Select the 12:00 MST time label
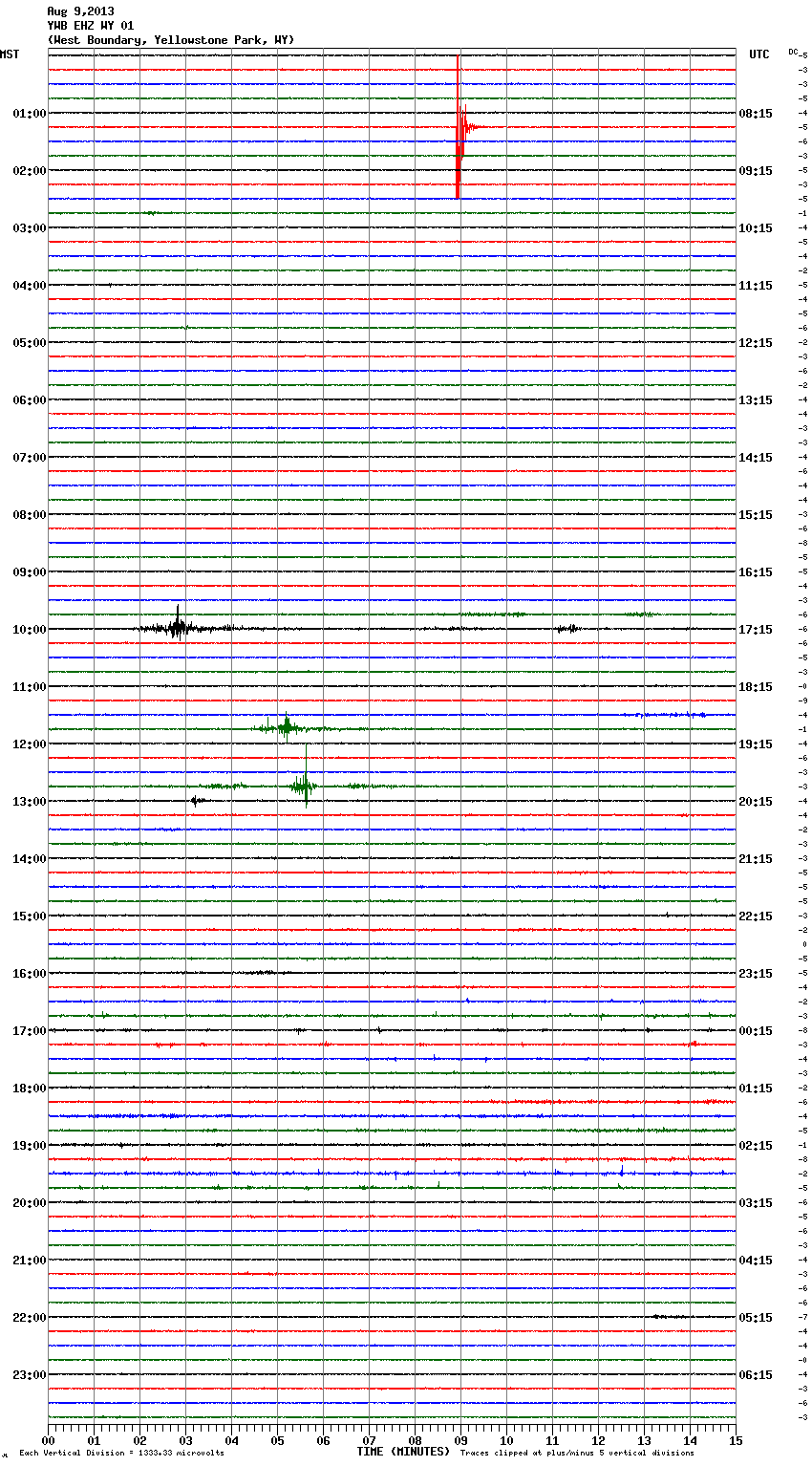812x1466 pixels. pyautogui.click(x=30, y=744)
